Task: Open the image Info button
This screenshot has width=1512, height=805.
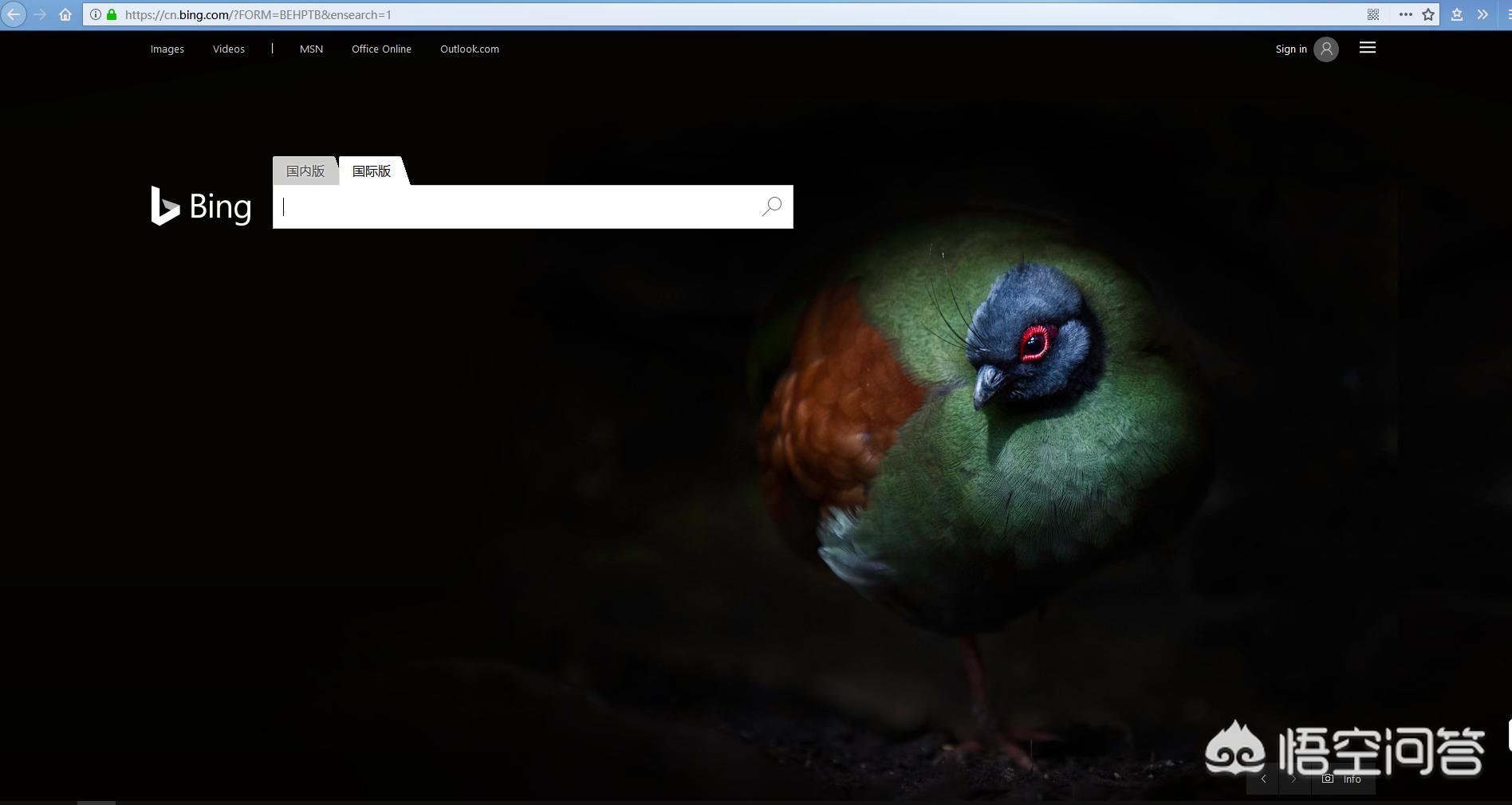Action: pos(1343,779)
